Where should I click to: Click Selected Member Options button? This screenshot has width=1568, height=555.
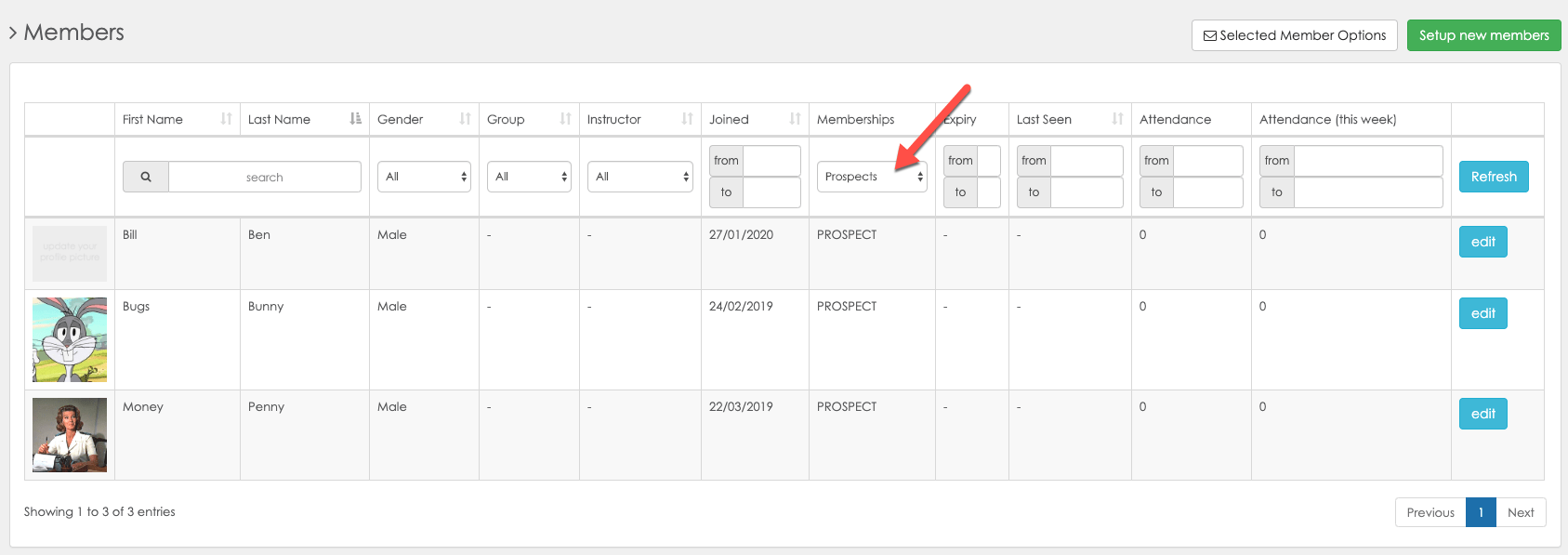(x=1294, y=35)
